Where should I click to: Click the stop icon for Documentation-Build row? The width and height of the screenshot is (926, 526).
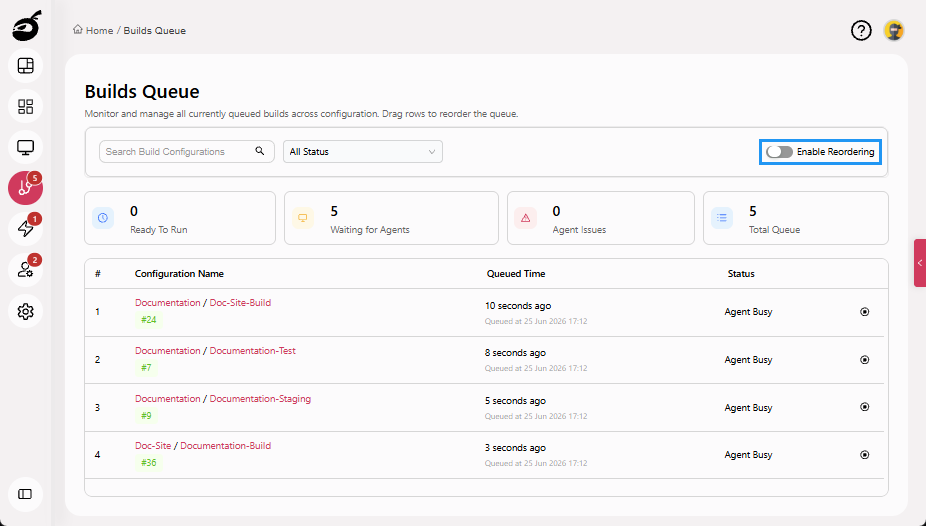pos(865,455)
